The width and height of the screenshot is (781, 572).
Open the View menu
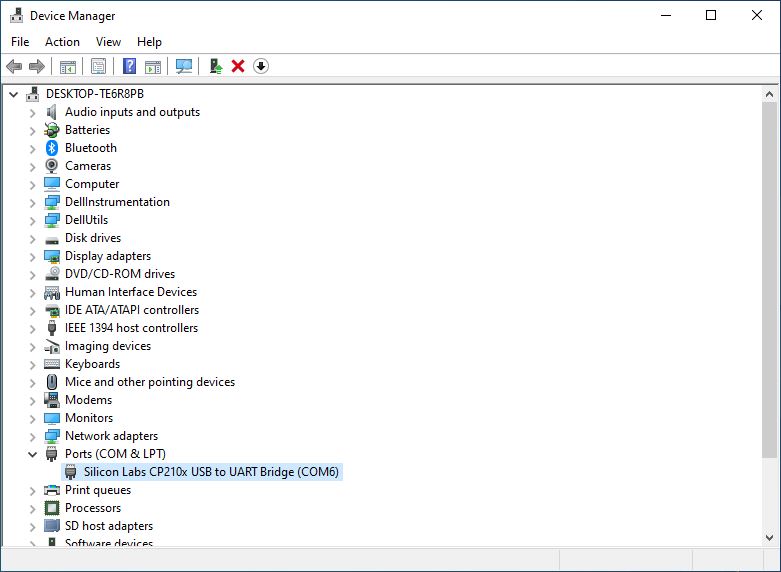pos(108,42)
